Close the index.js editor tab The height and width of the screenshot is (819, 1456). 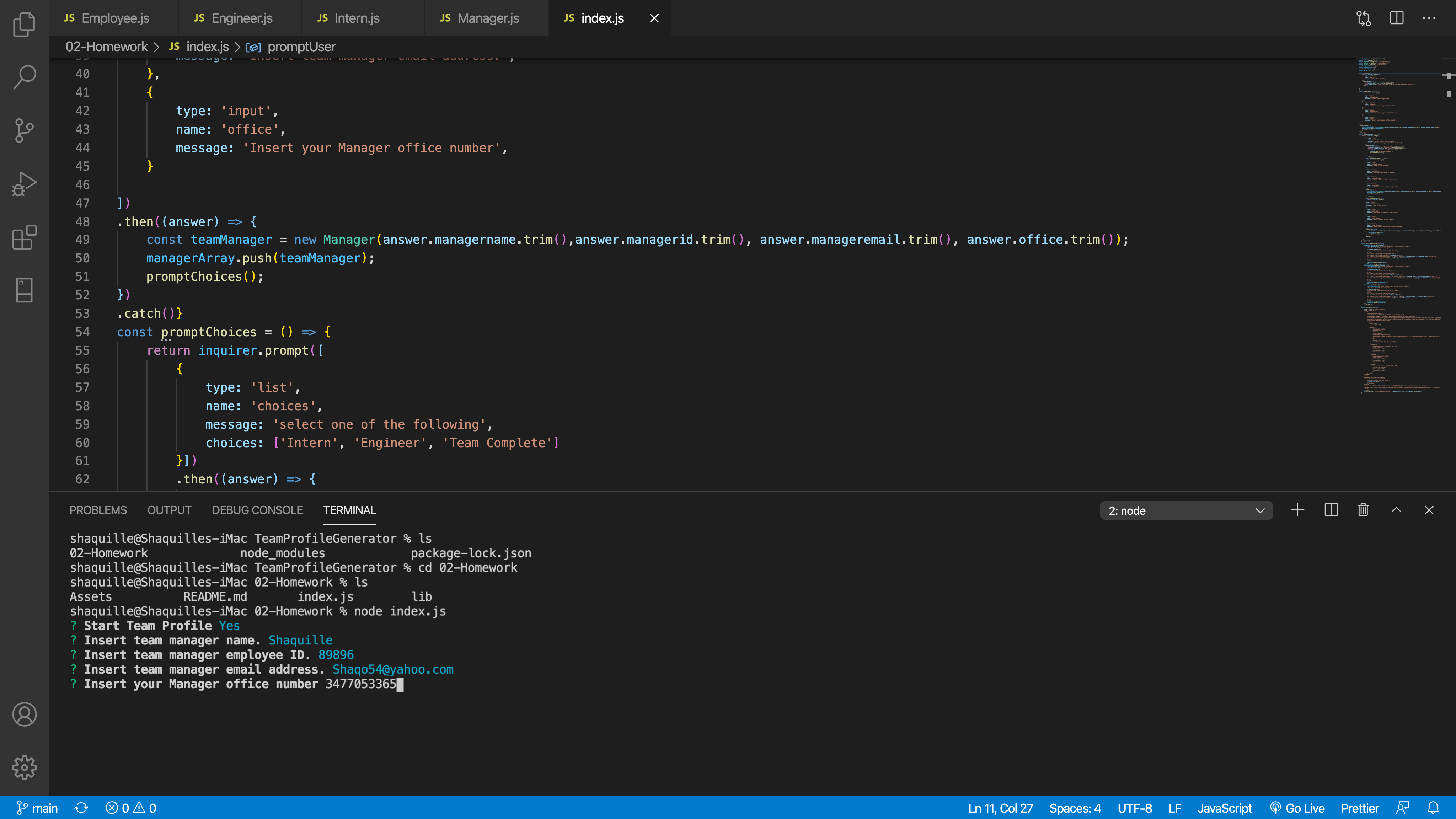pos(654,18)
